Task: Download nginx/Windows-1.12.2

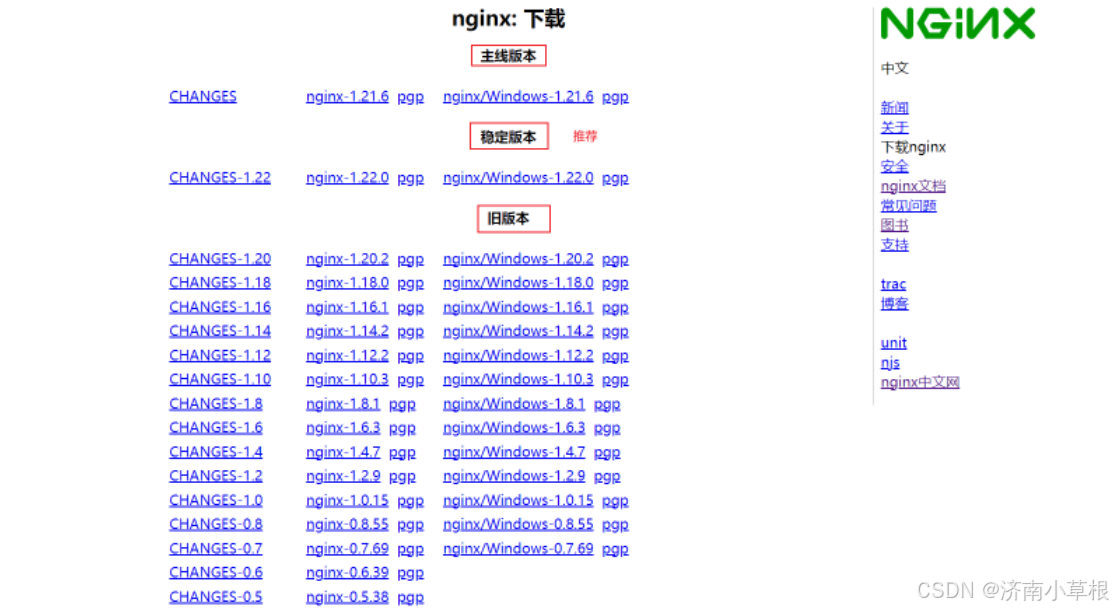Action: click(518, 355)
